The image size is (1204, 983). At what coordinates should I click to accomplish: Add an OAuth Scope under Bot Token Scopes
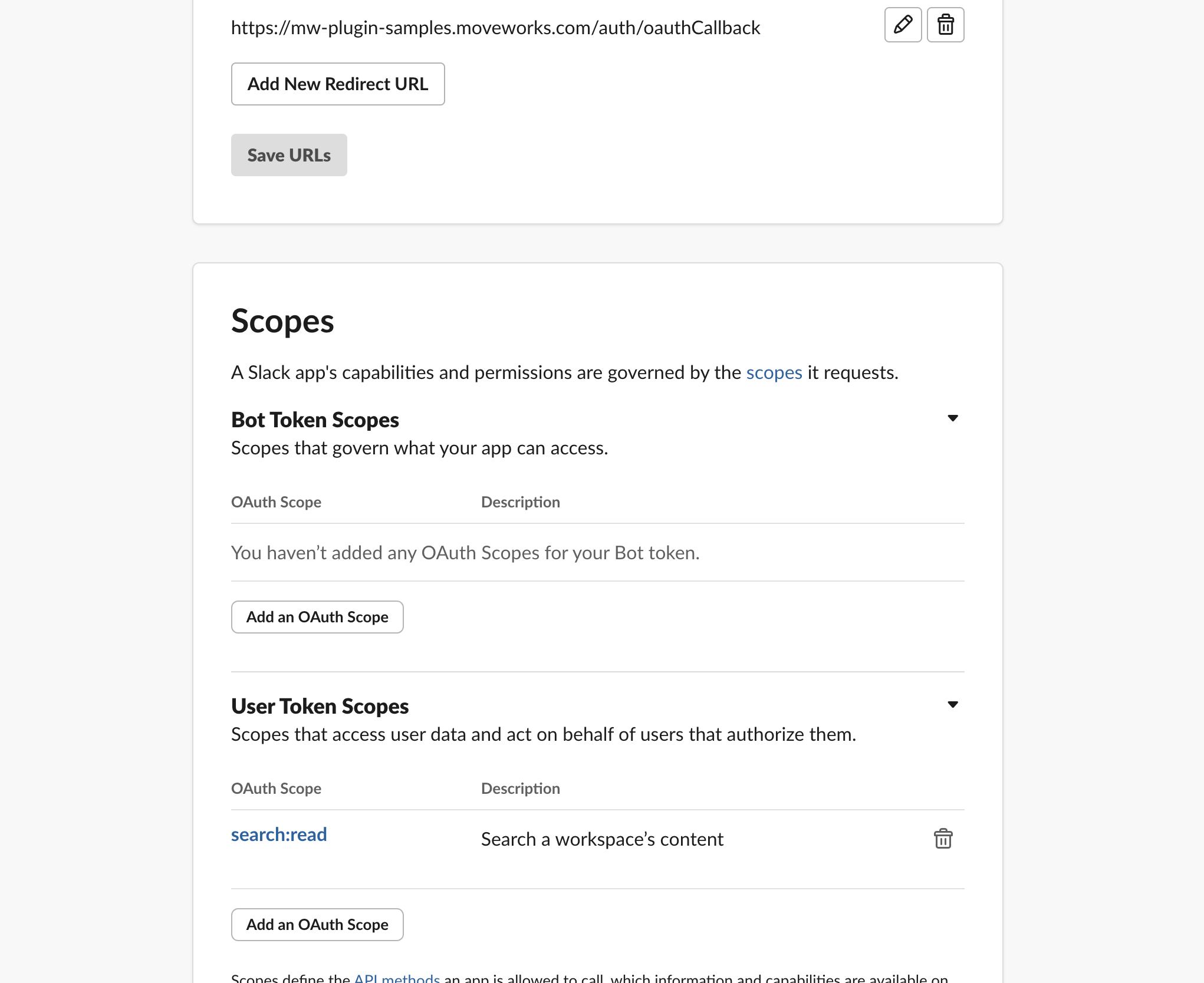coord(317,617)
